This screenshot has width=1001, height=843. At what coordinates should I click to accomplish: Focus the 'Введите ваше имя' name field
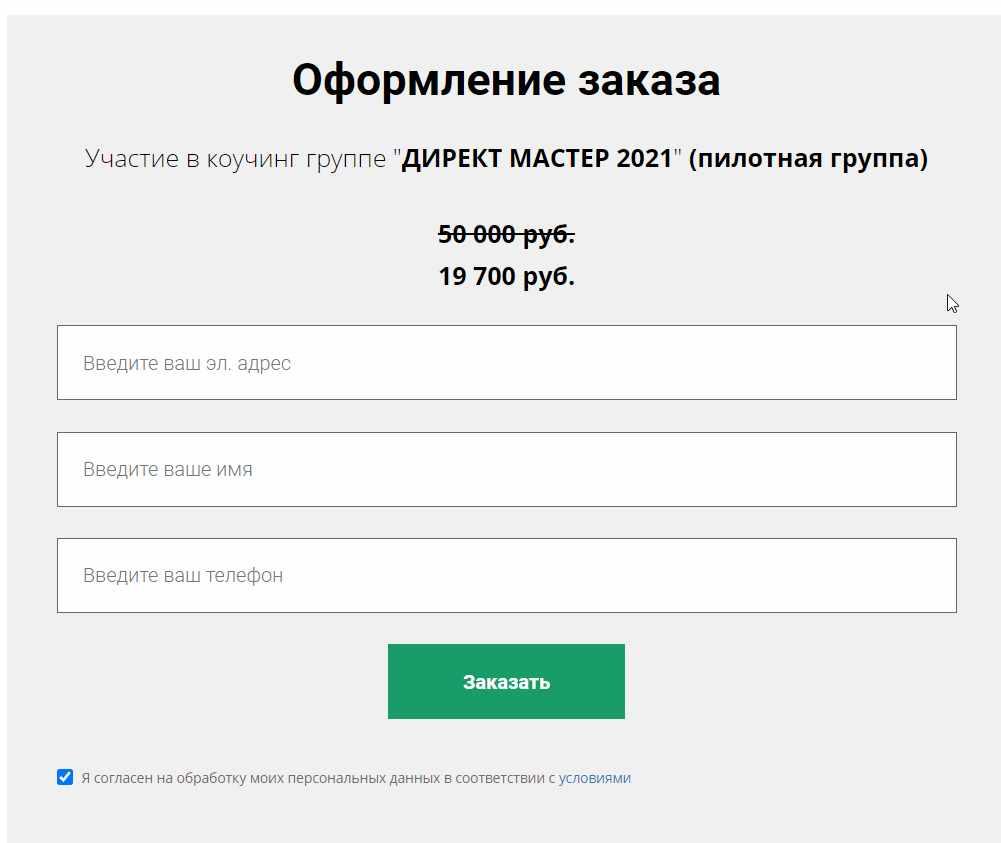pos(506,469)
